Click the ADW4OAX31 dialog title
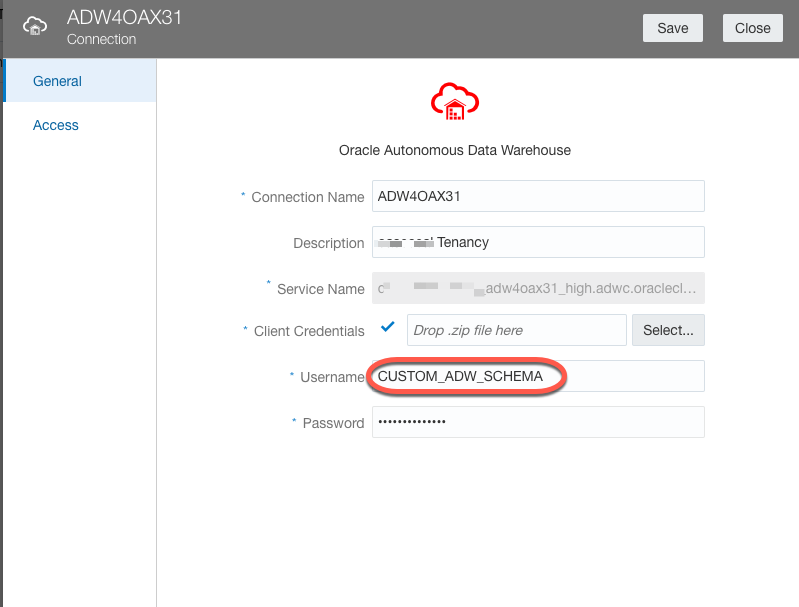Image resolution: width=799 pixels, height=607 pixels. pyautogui.click(x=124, y=17)
